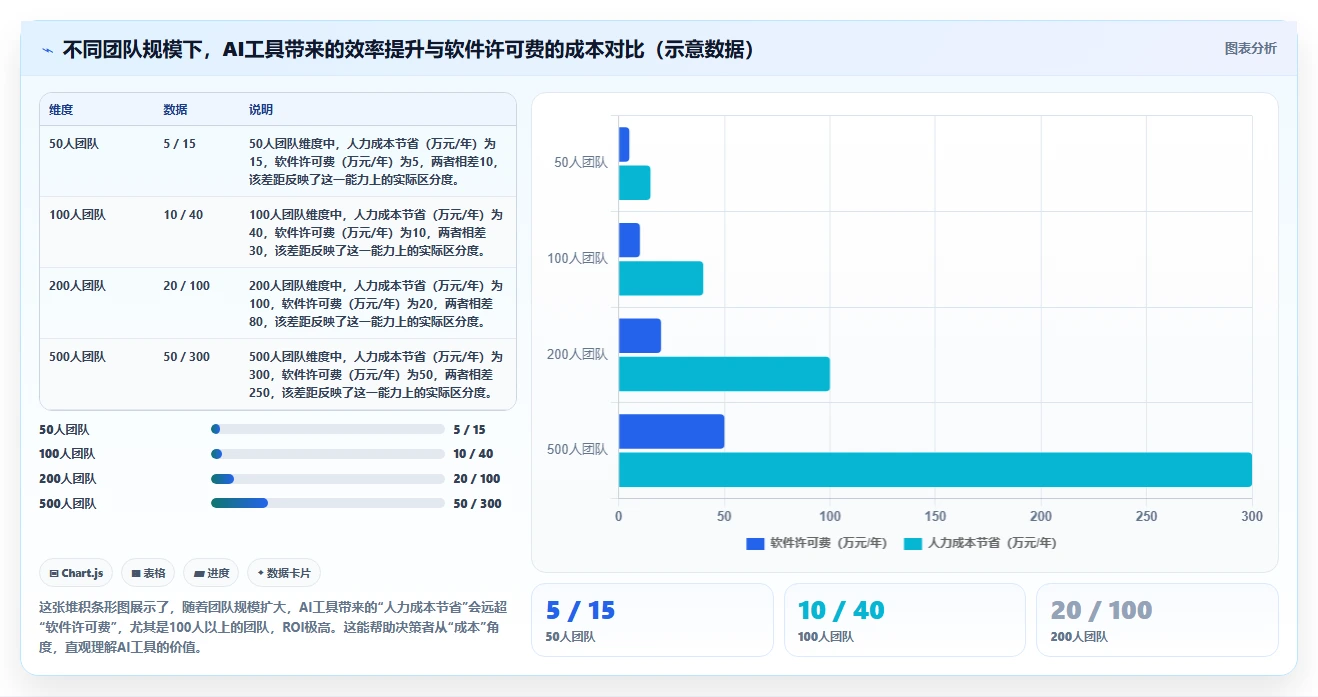Open the 图表分析 label in the header
1318x697 pixels.
pos(1250,48)
